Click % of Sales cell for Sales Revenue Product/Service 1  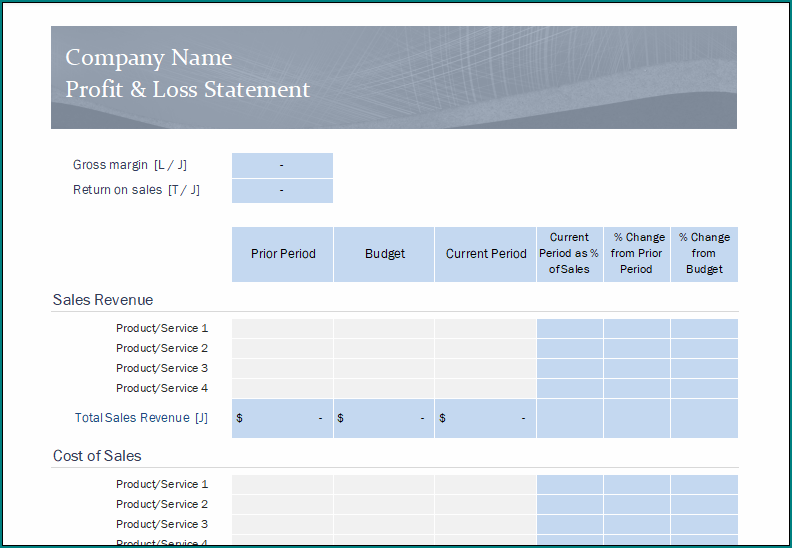570,328
